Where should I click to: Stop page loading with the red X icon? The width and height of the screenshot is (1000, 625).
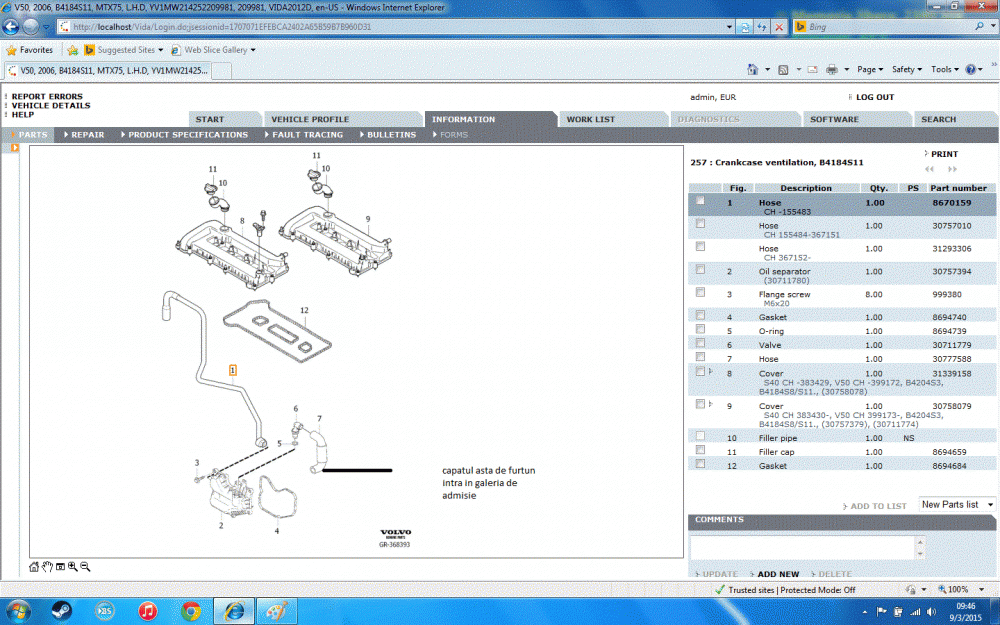pos(779,27)
